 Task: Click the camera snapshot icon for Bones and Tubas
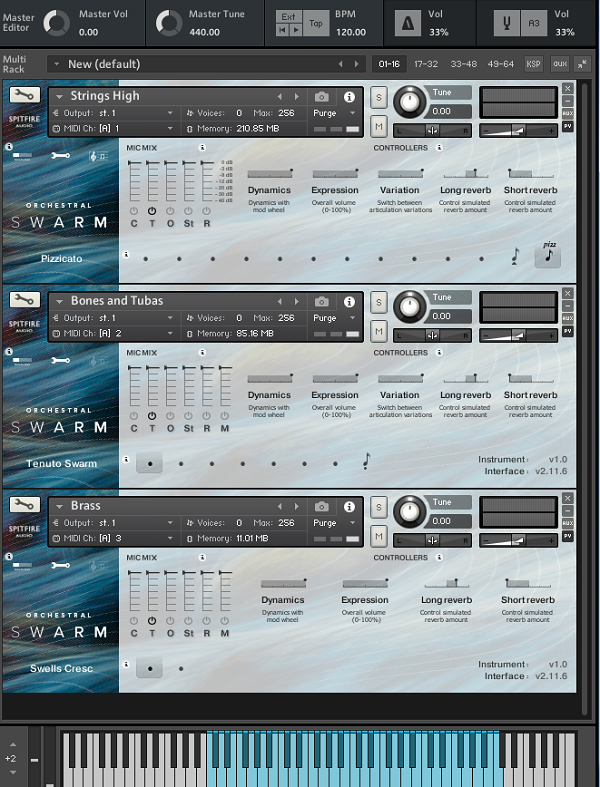pos(322,301)
